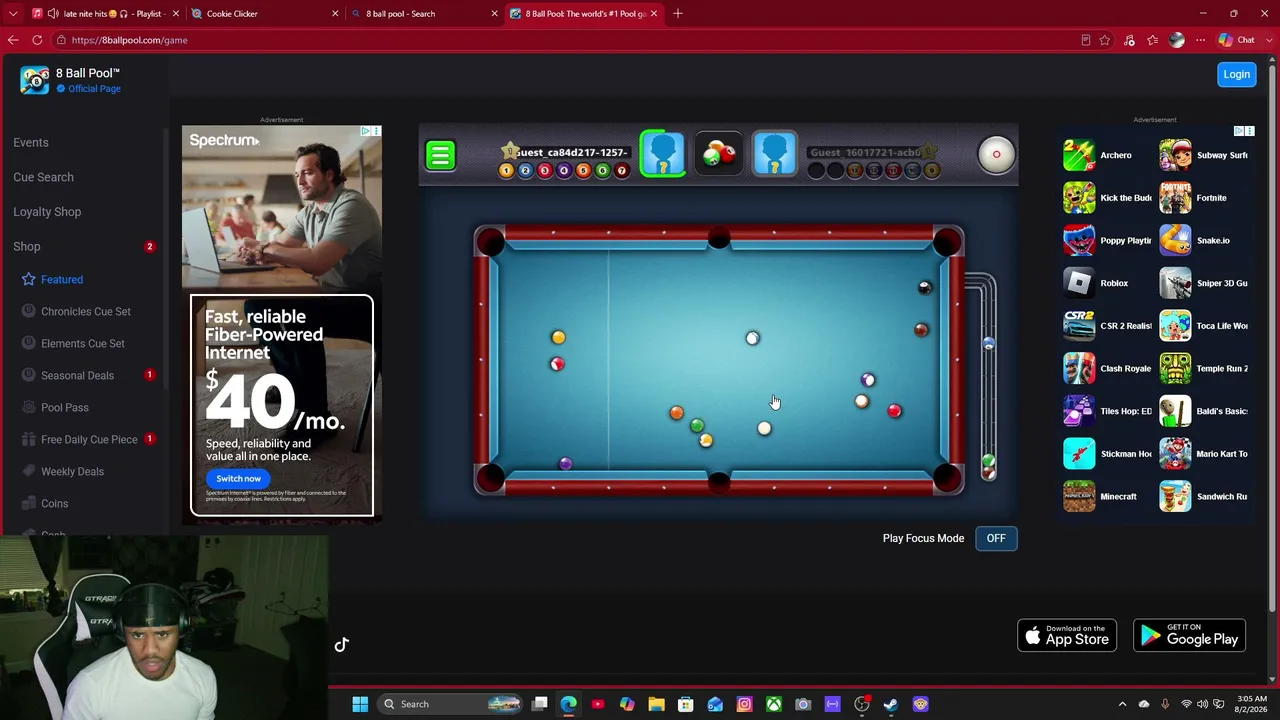Click Download on the App Store badge
1280x720 pixels.
(x=1067, y=635)
